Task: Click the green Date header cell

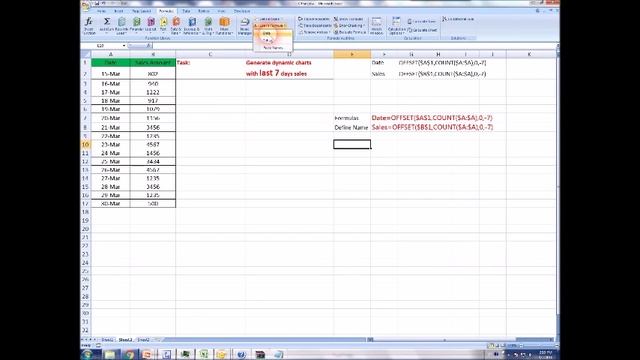Action: tap(111, 62)
